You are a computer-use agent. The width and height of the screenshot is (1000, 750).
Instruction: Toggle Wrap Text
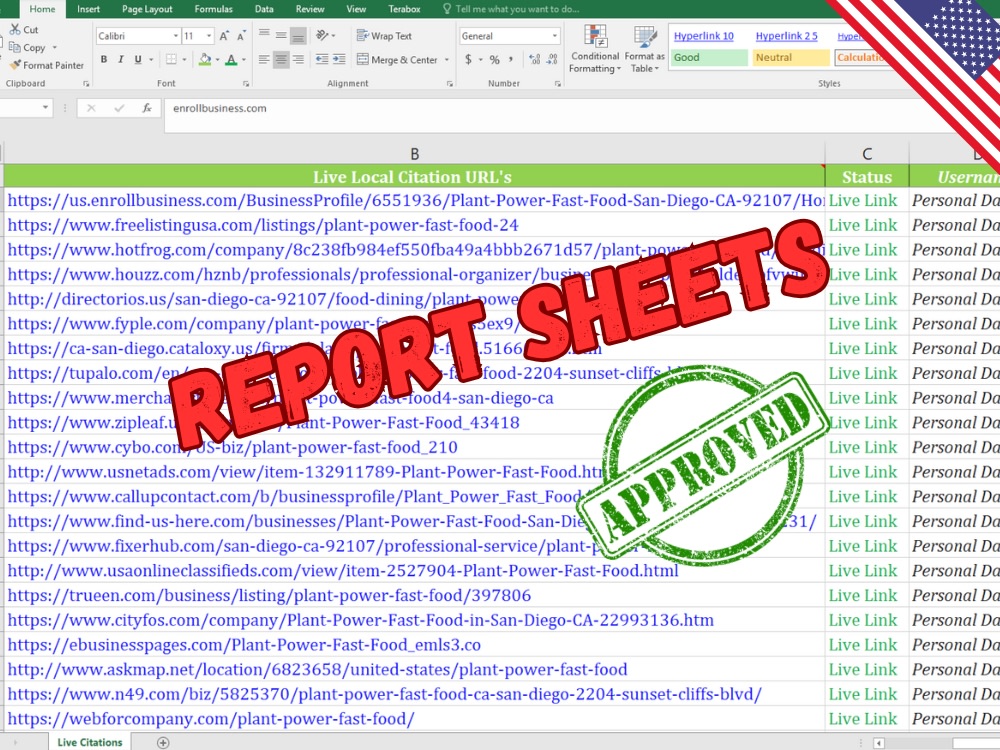[x=384, y=36]
